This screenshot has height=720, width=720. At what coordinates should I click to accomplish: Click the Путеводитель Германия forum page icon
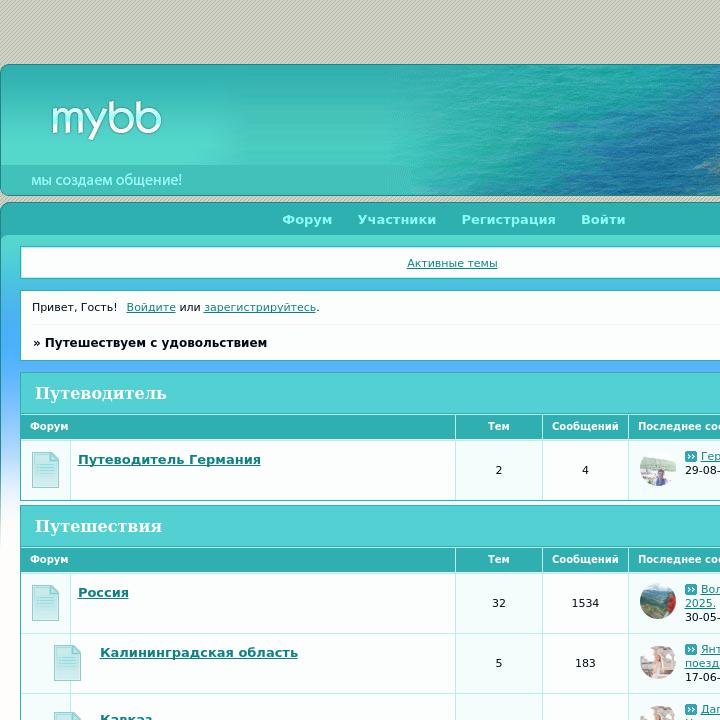(45, 470)
